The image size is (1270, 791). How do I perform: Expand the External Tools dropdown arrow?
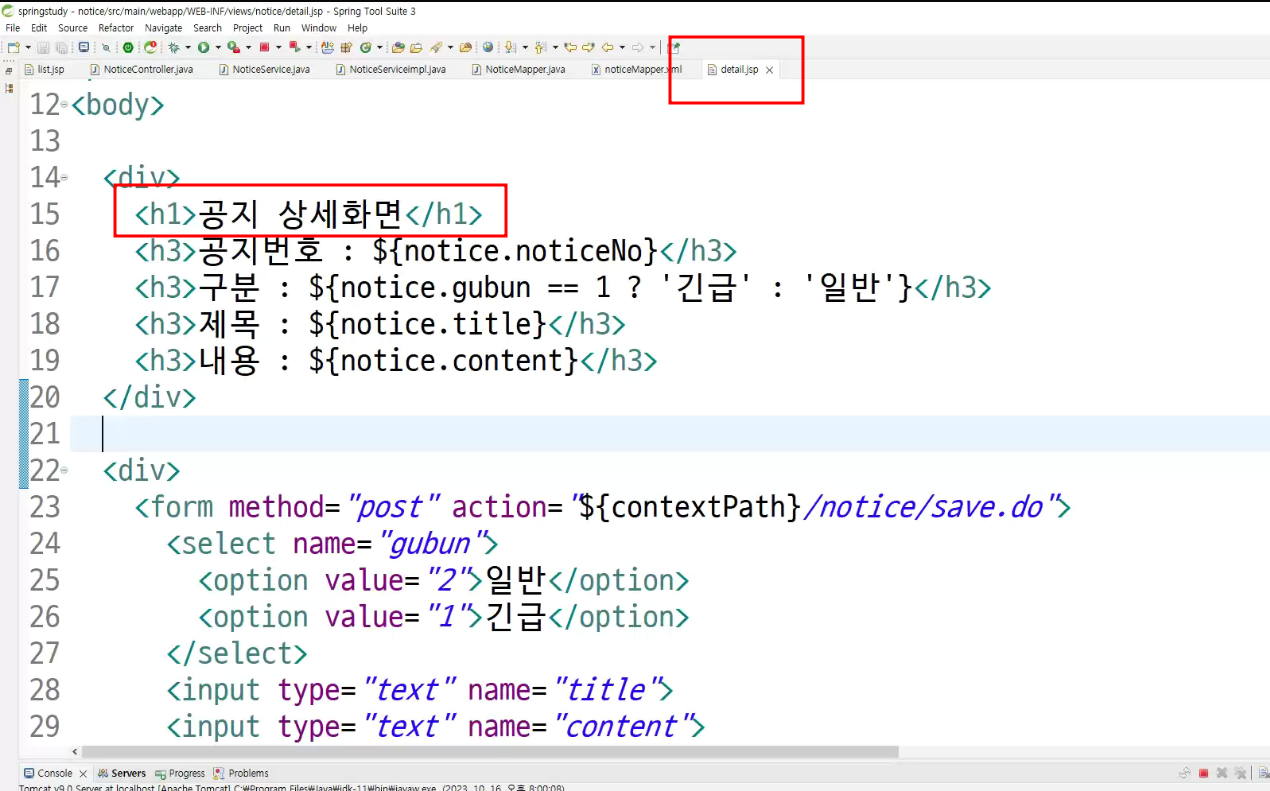(309, 47)
